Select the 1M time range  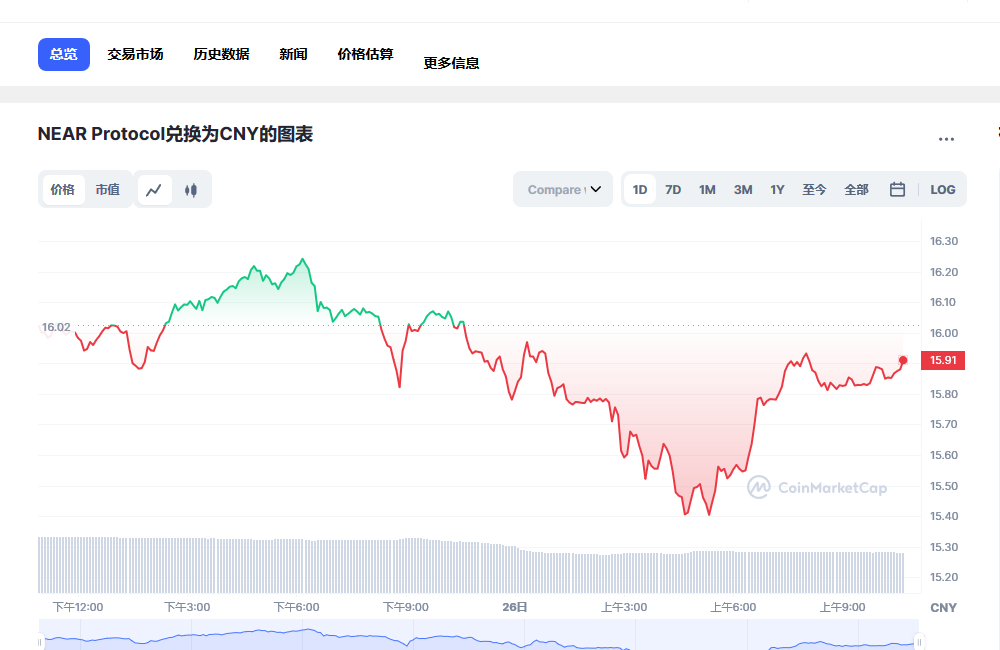click(707, 189)
